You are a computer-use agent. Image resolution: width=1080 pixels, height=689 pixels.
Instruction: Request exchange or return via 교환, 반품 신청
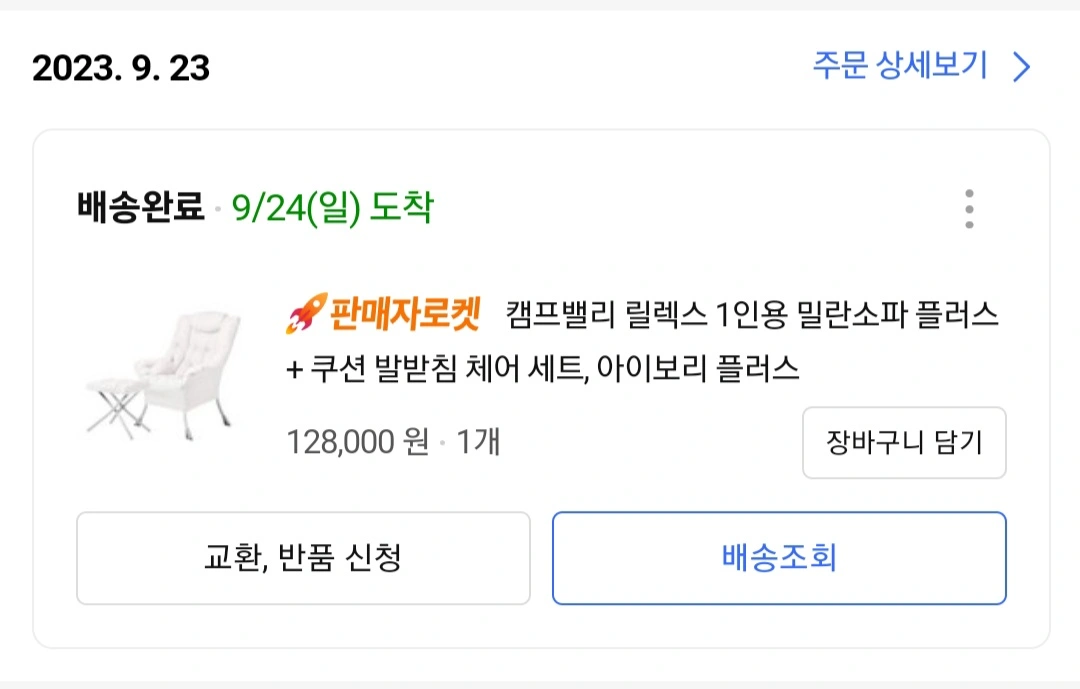point(303,558)
